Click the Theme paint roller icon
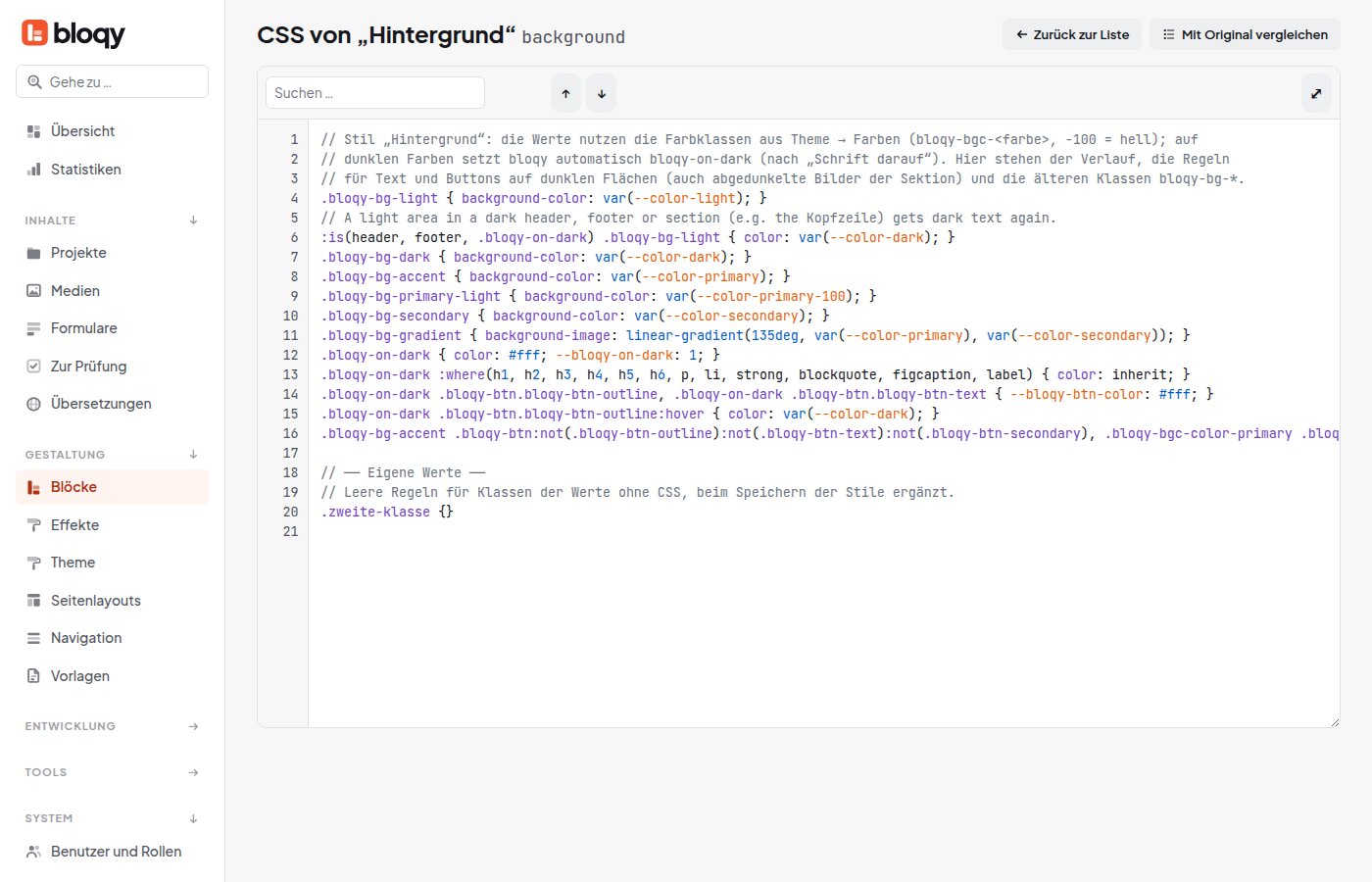This screenshot has width=1372, height=882. (x=33, y=563)
